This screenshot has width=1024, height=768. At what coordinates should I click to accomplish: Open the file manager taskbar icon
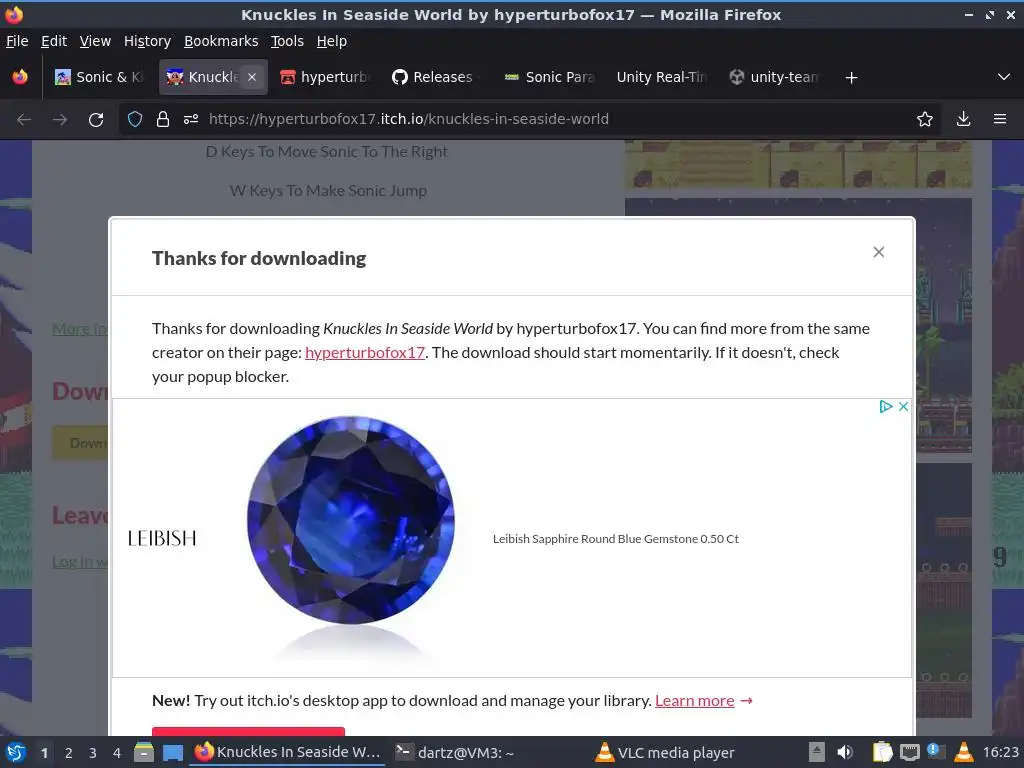144,752
